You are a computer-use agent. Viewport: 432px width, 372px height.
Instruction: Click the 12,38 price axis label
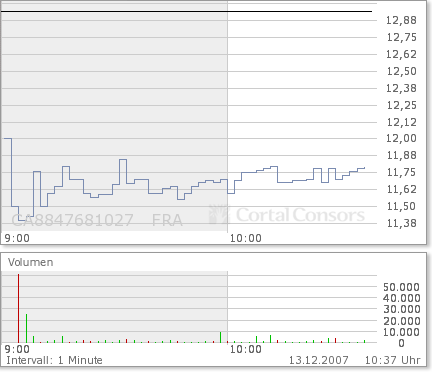point(401,88)
